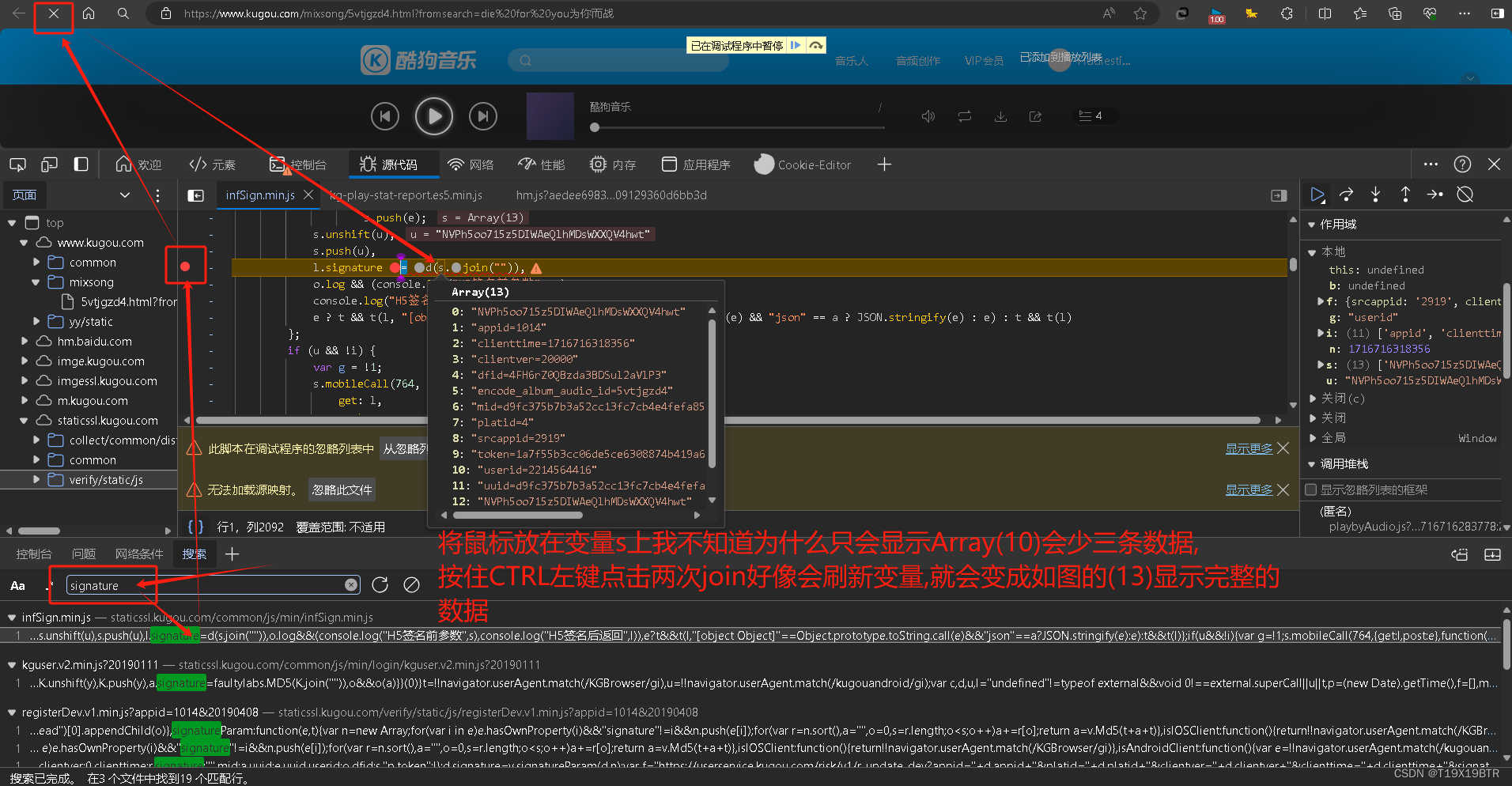The image size is (1512, 786).
Task: Collapse the 作用域 scope section
Action: [x=1311, y=225]
